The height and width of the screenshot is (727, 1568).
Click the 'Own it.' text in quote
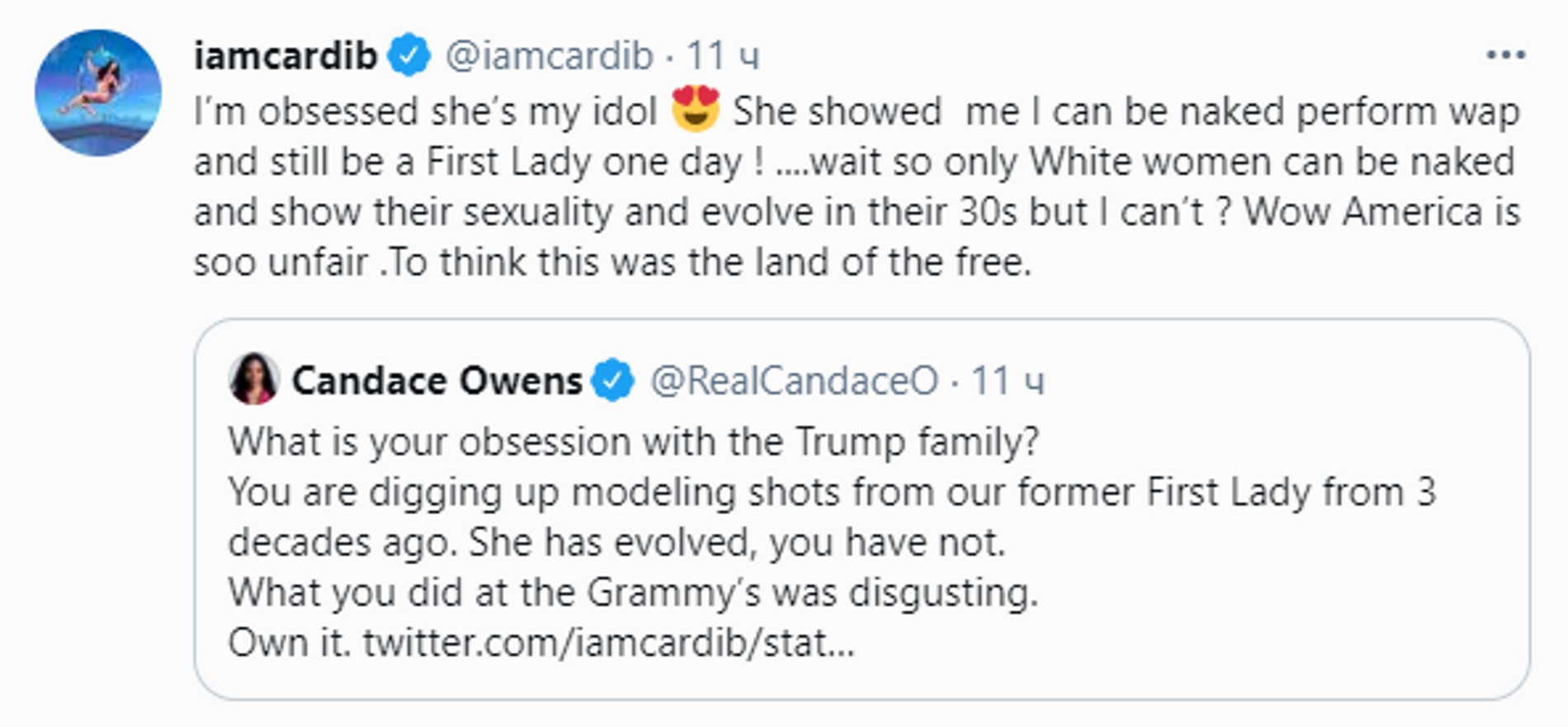[289, 643]
